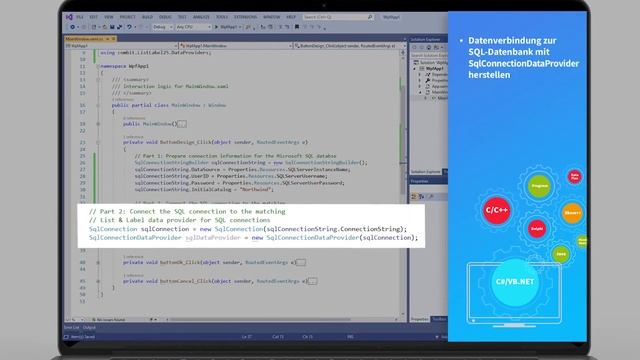Click the Properties bottom tab

[420, 319]
